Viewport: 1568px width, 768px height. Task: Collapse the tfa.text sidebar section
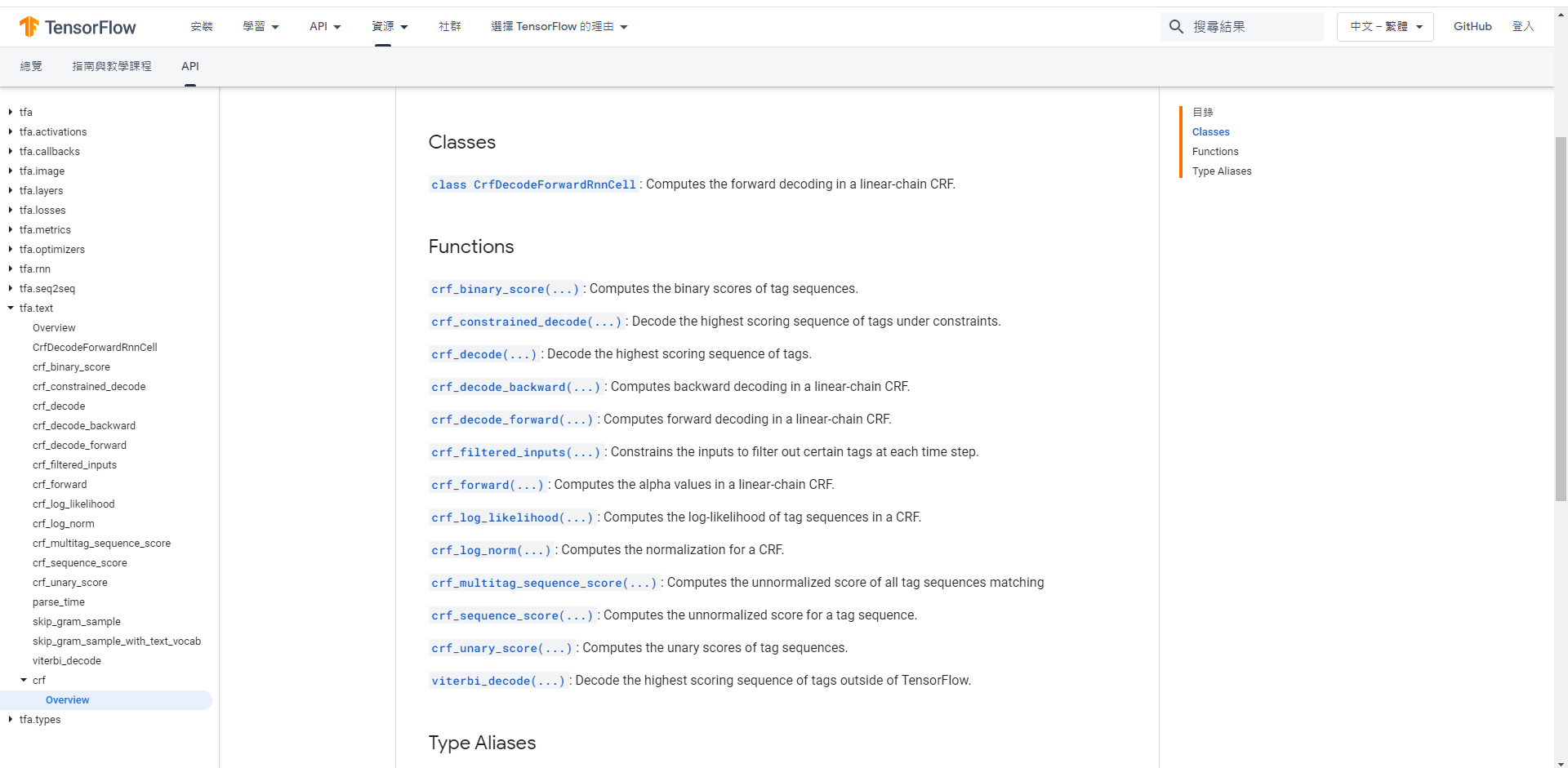[x=11, y=308]
